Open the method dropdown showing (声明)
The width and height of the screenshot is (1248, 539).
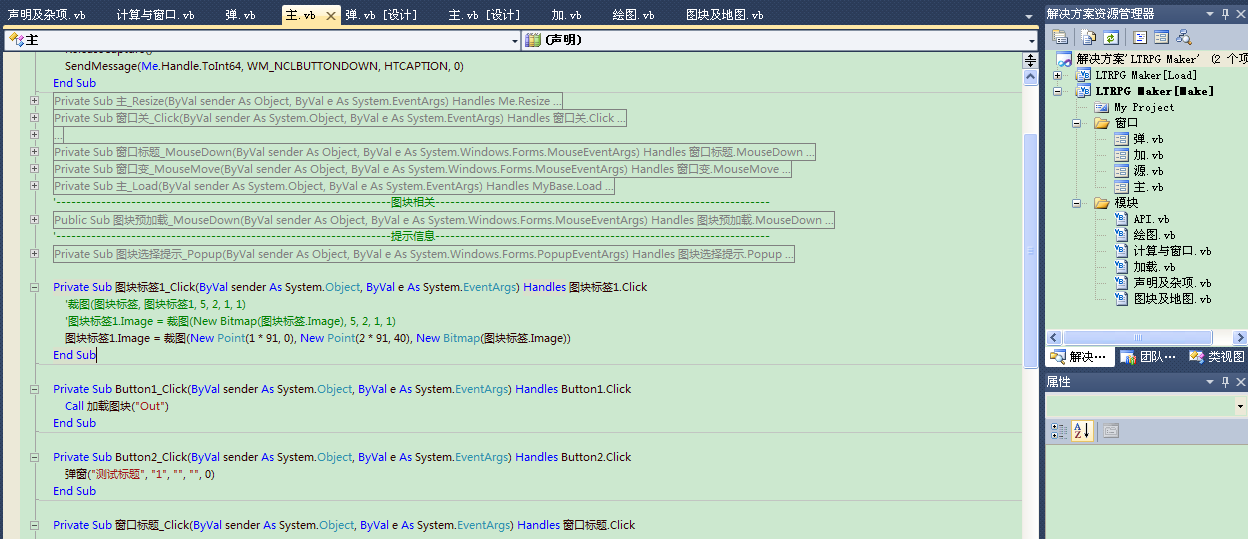point(1032,40)
